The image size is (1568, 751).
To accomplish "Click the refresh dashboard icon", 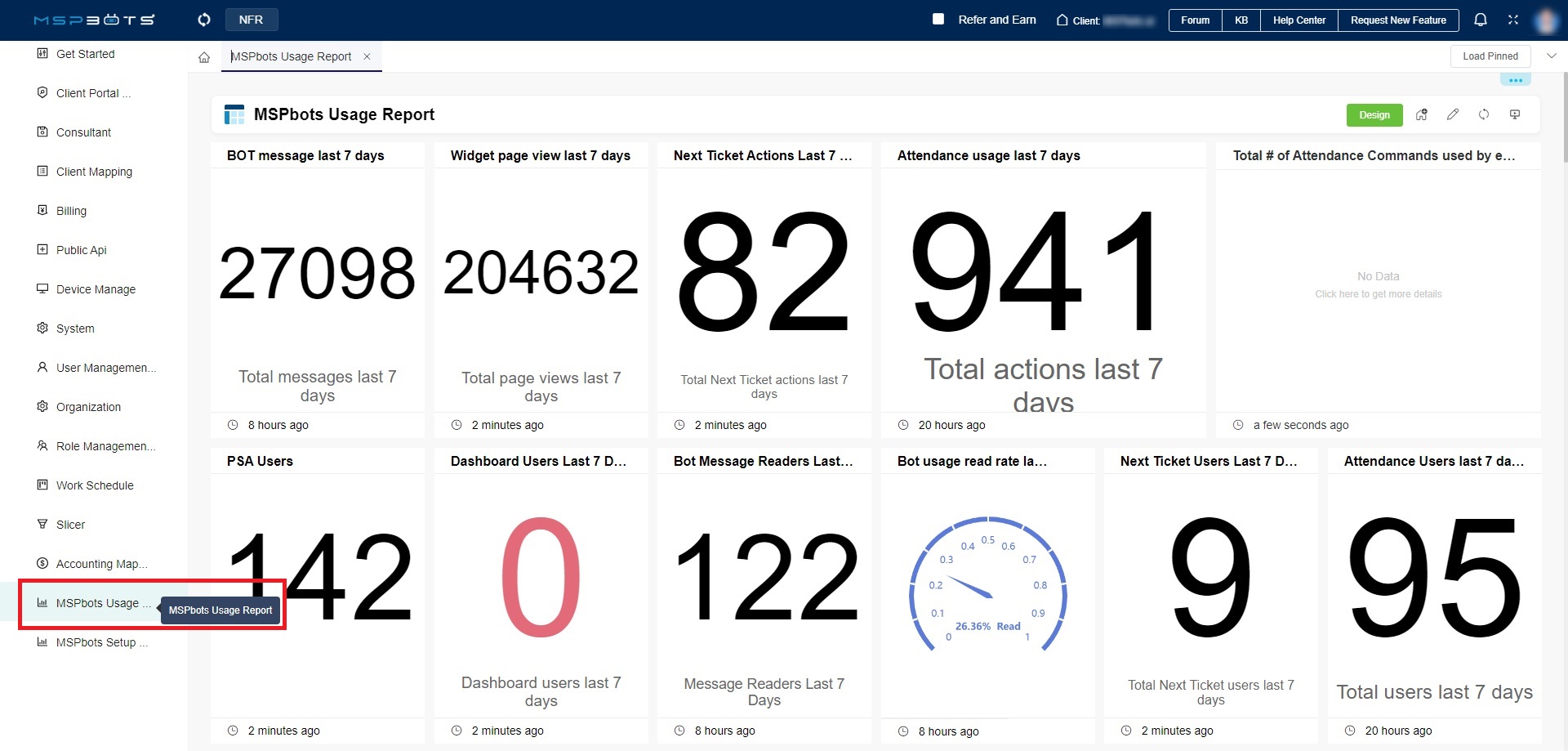I will [1484, 114].
